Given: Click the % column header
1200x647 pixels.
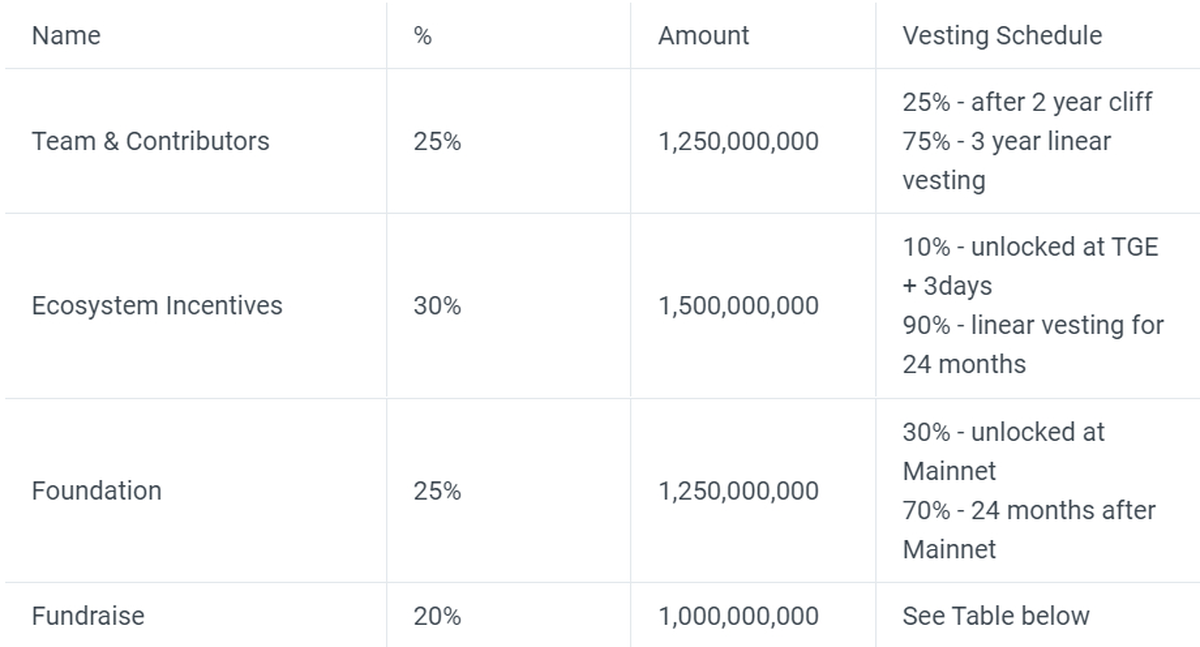Looking at the screenshot, I should (422, 36).
